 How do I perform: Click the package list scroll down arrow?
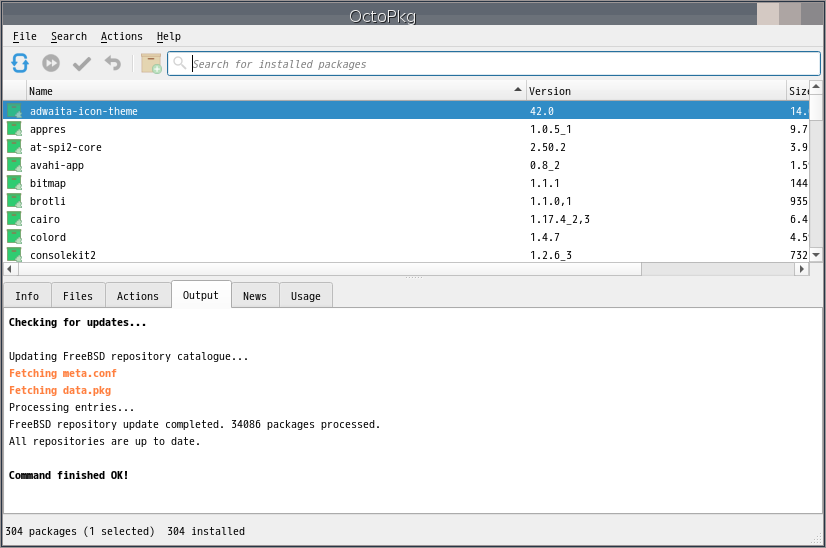point(816,255)
